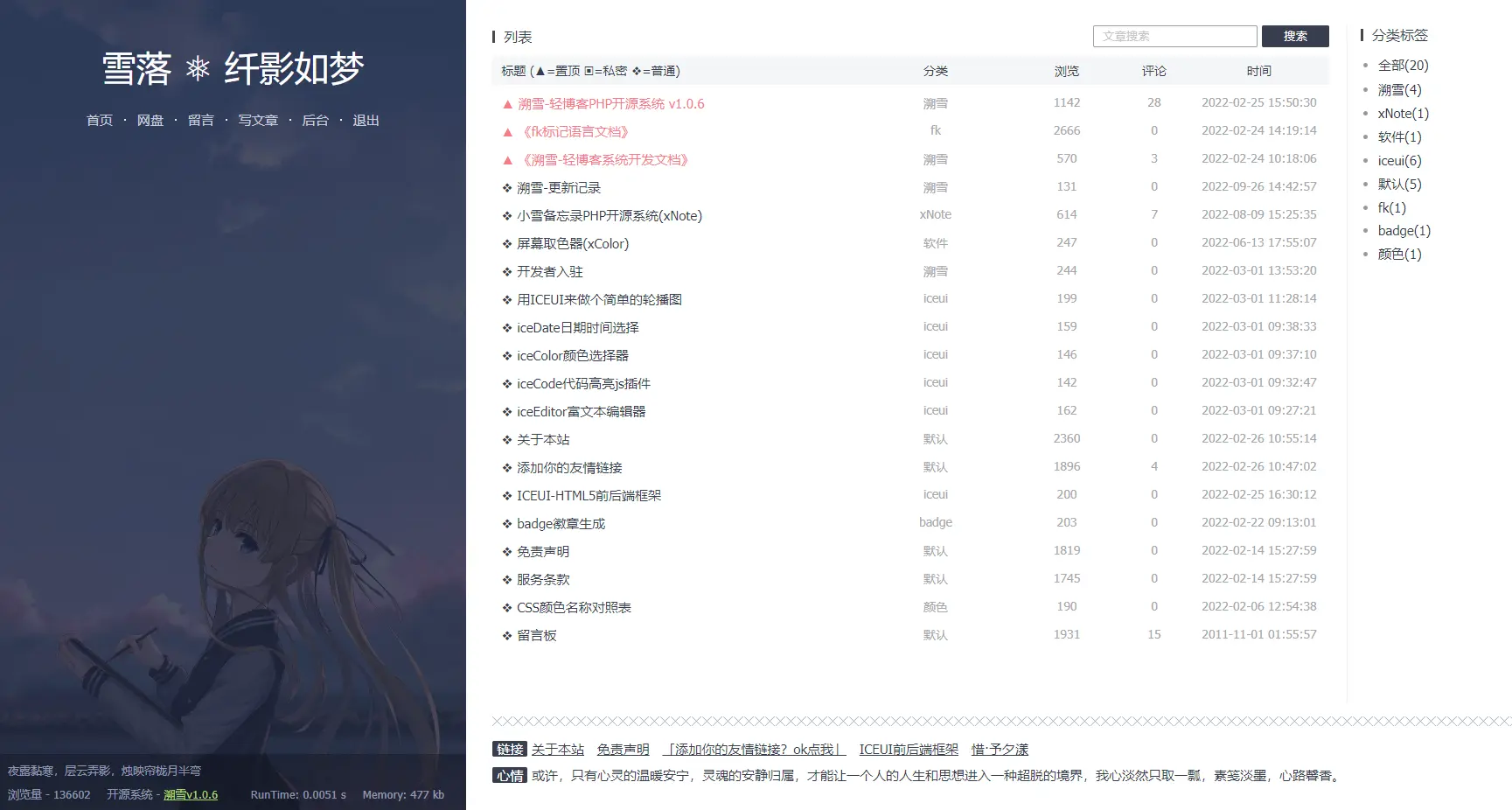Click the fk category cell in the list
Screen dimensions: 1512x810
tap(936, 131)
